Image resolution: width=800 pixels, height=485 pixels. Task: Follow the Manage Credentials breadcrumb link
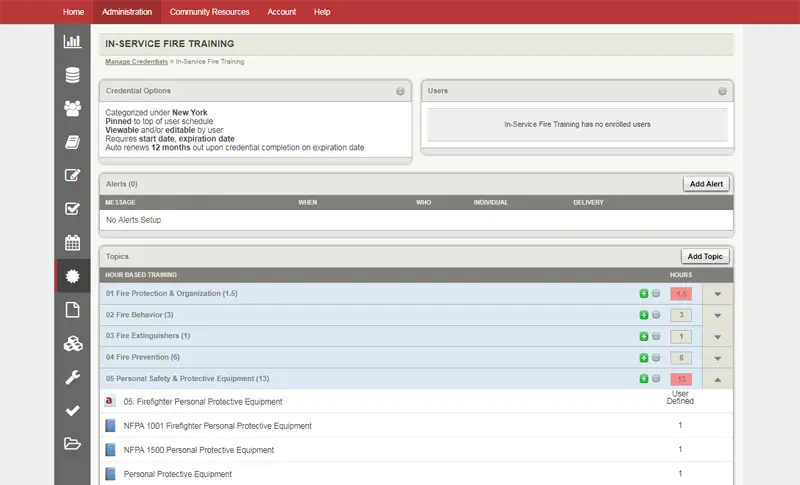tap(137, 62)
